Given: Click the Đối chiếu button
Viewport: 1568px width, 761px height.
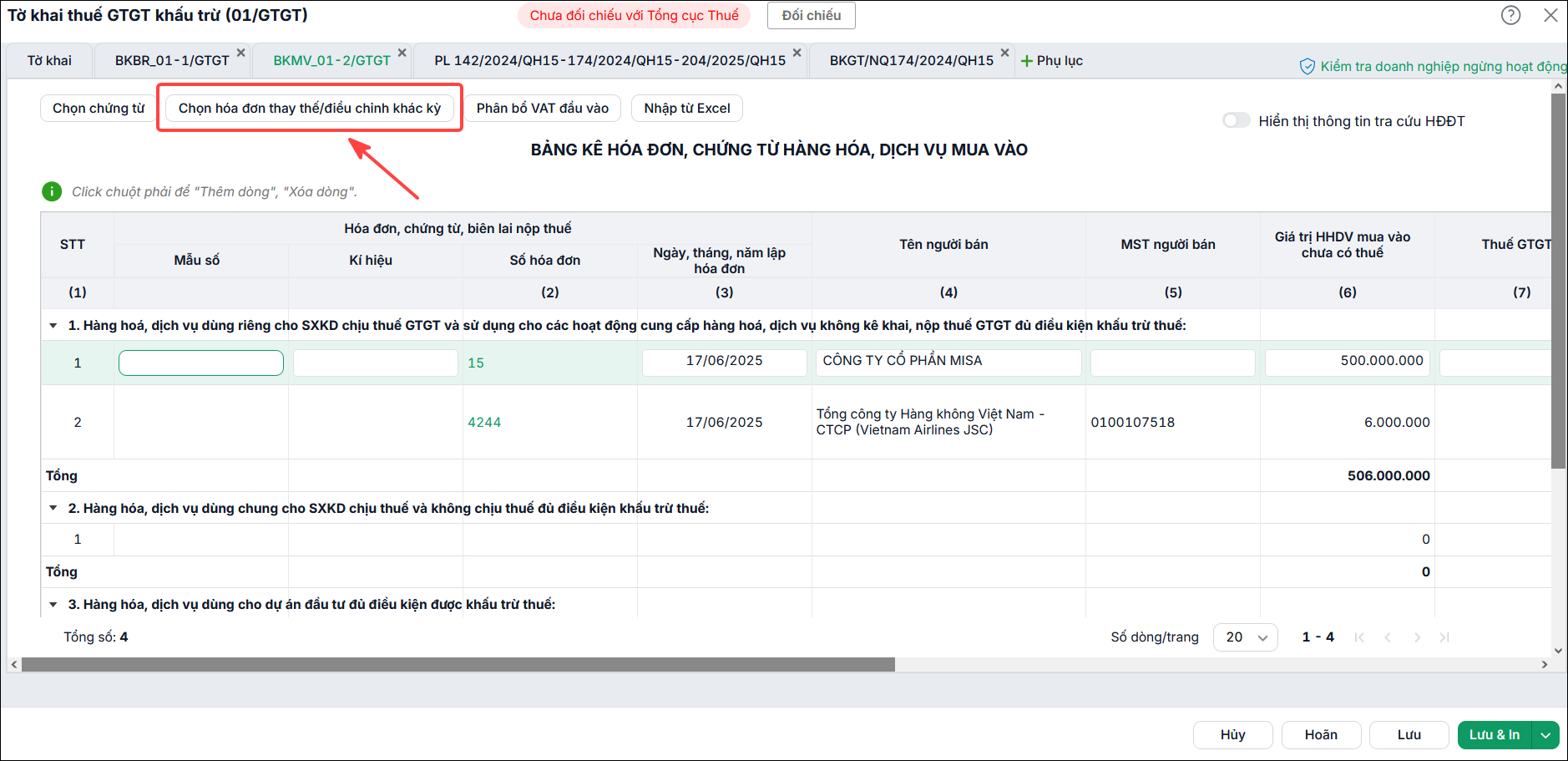Looking at the screenshot, I should pos(812,16).
